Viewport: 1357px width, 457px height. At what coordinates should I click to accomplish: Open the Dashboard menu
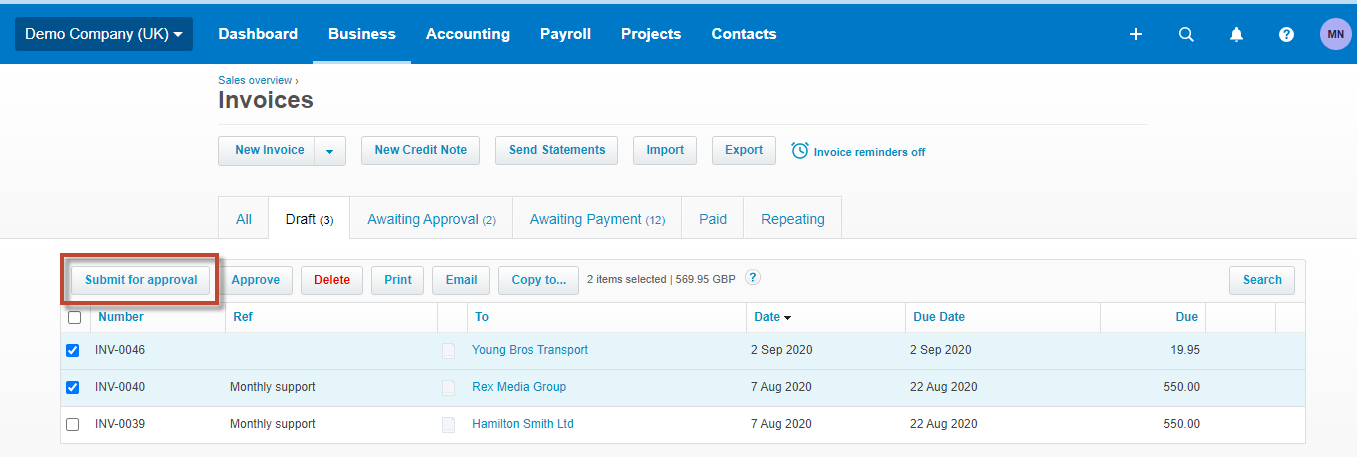(x=258, y=34)
